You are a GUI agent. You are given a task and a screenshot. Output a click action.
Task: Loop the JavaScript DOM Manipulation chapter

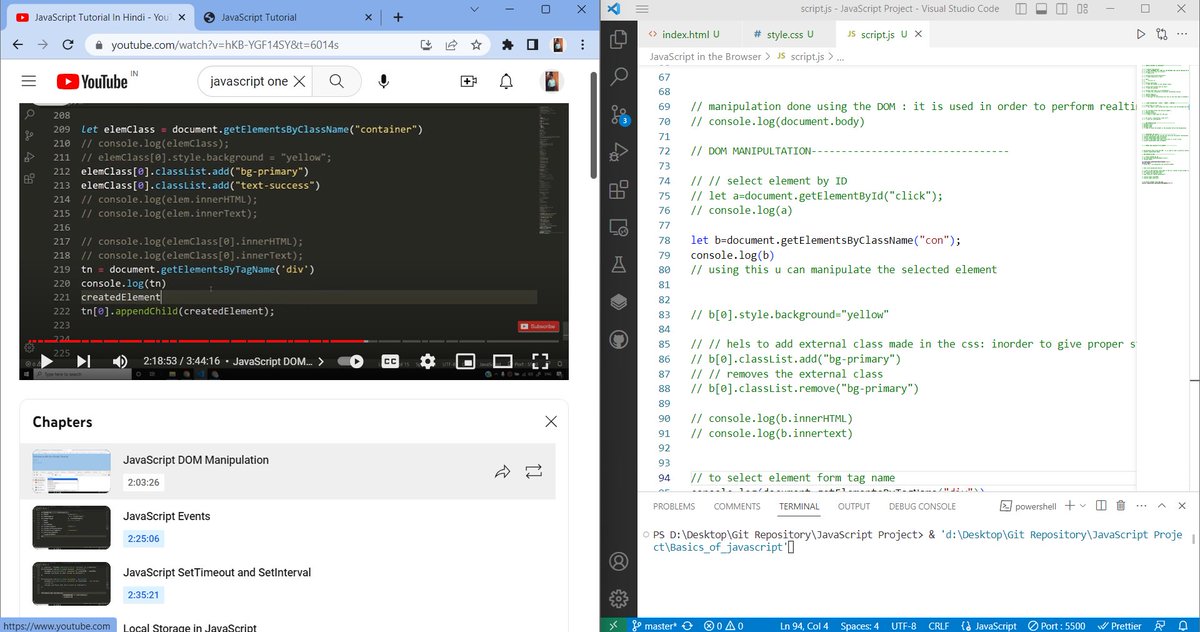click(x=532, y=470)
